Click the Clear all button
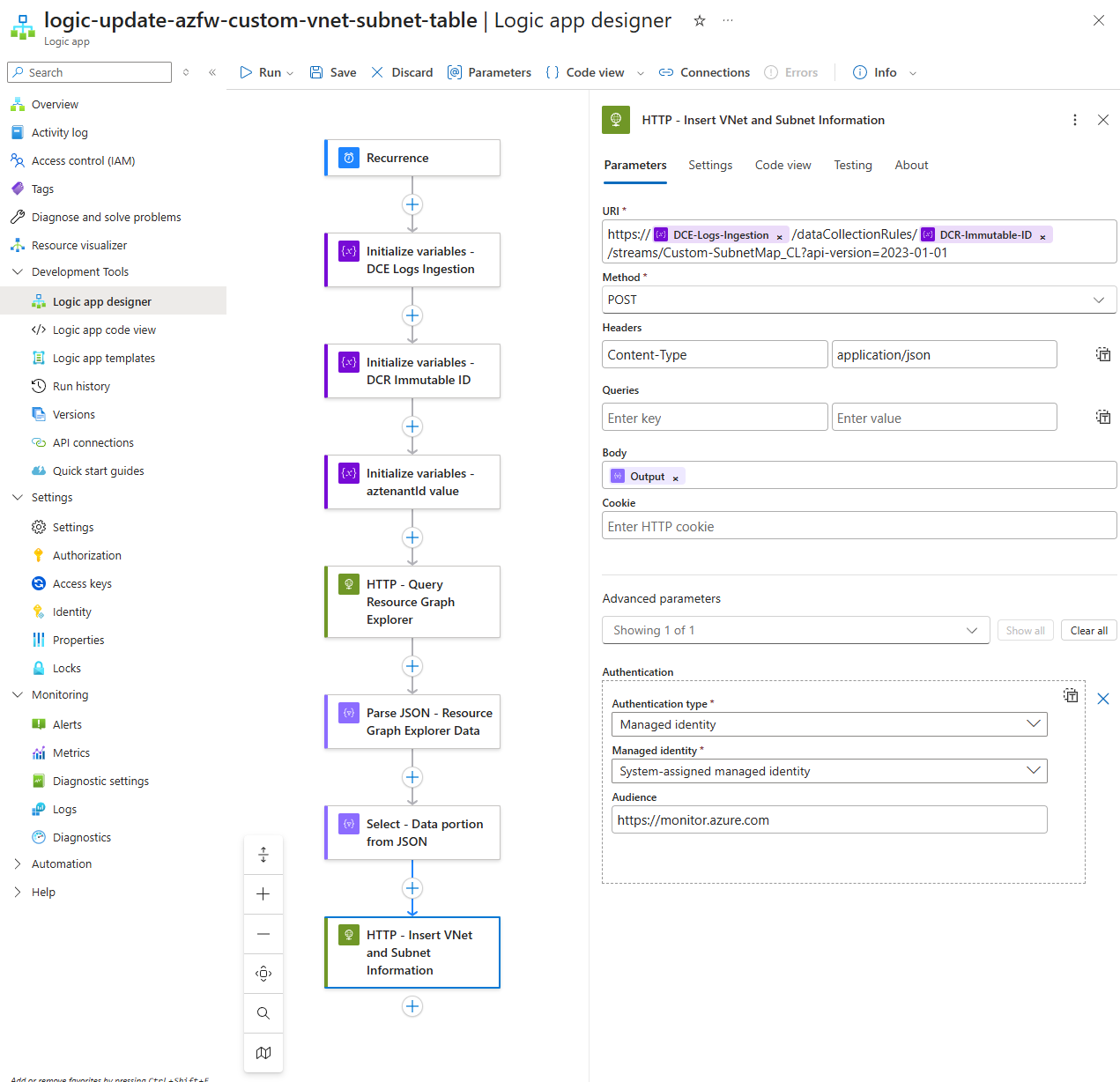 [1088, 630]
